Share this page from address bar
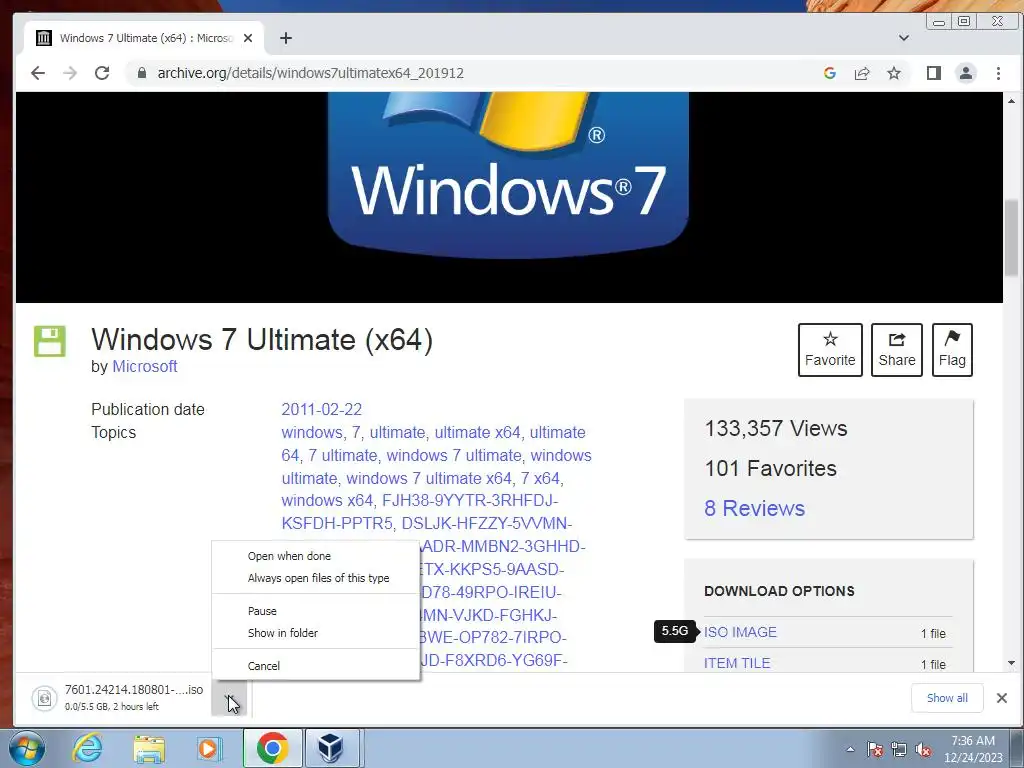 (x=862, y=73)
